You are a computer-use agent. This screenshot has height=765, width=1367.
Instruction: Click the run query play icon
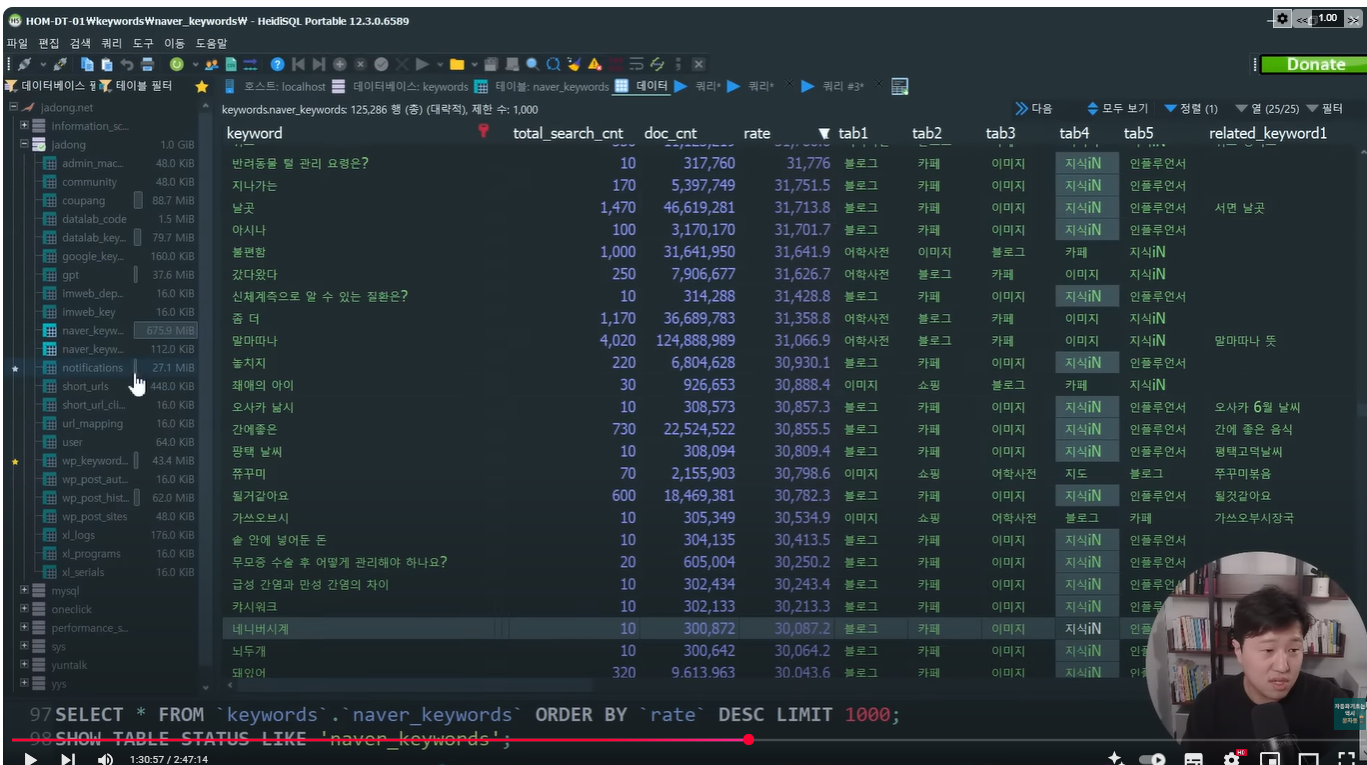pyautogui.click(x=421, y=64)
